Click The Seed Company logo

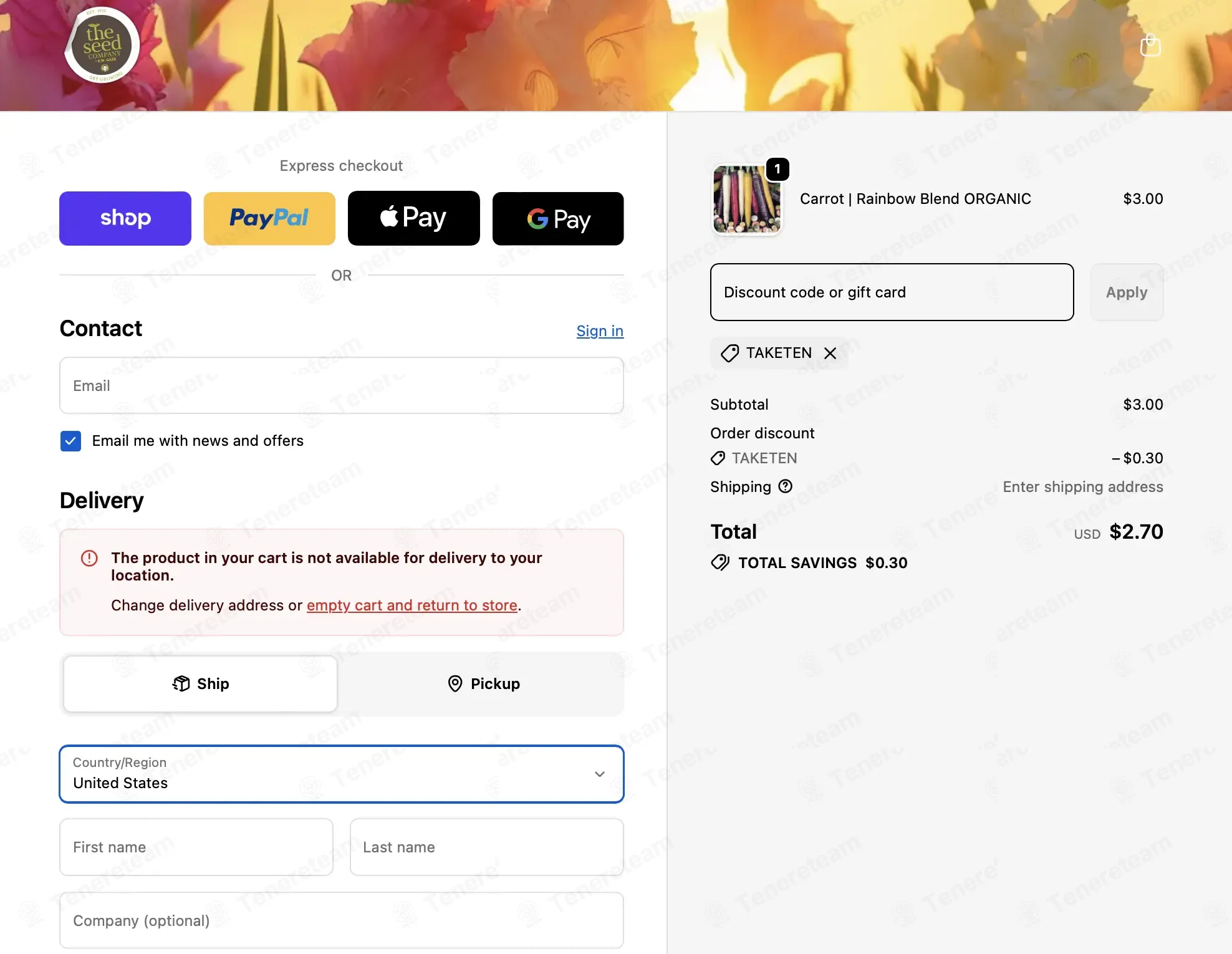(102, 45)
